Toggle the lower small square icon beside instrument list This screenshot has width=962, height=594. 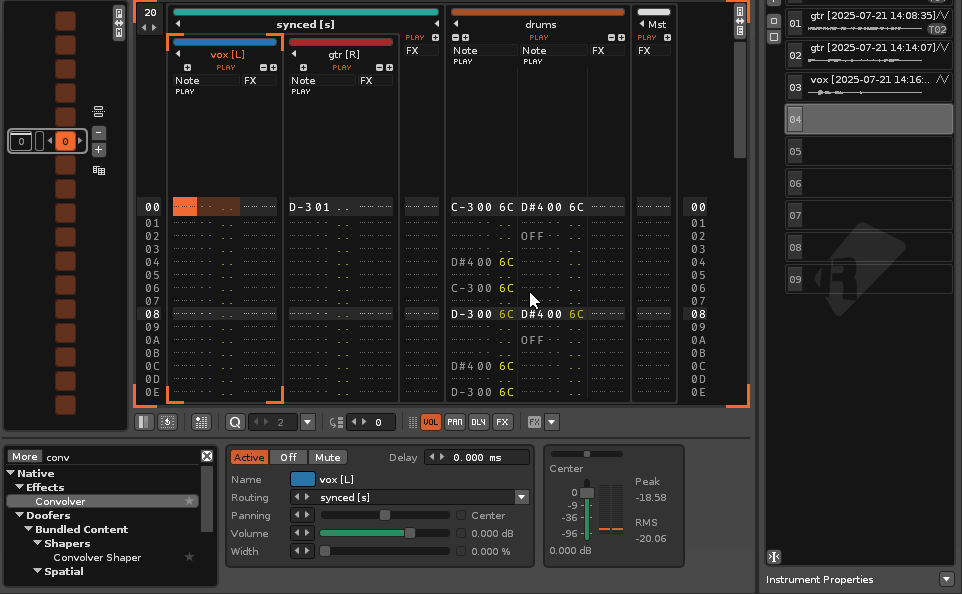pyautogui.click(x=774, y=37)
